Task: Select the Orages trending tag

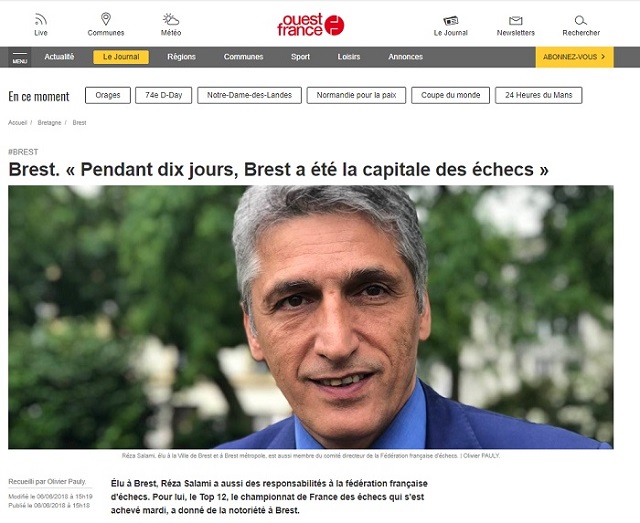Action: [108, 95]
